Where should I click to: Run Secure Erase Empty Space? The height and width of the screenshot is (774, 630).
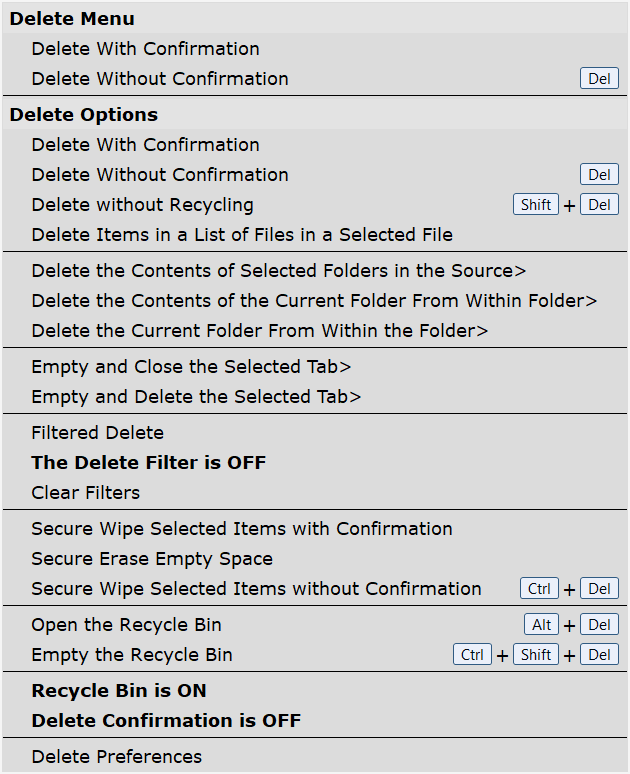(151, 559)
